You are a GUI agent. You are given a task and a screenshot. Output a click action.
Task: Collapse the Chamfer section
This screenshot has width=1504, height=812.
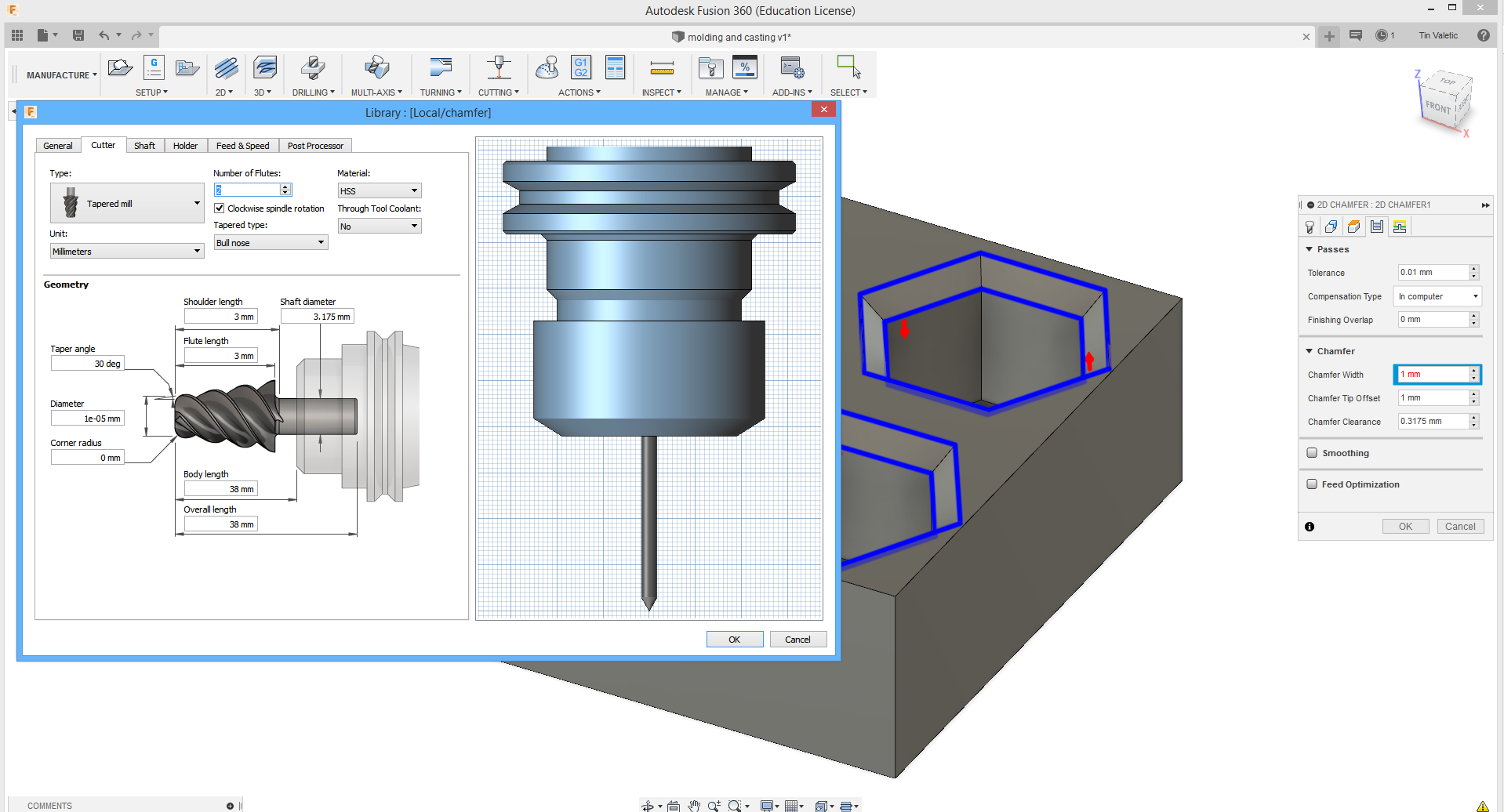click(x=1310, y=351)
